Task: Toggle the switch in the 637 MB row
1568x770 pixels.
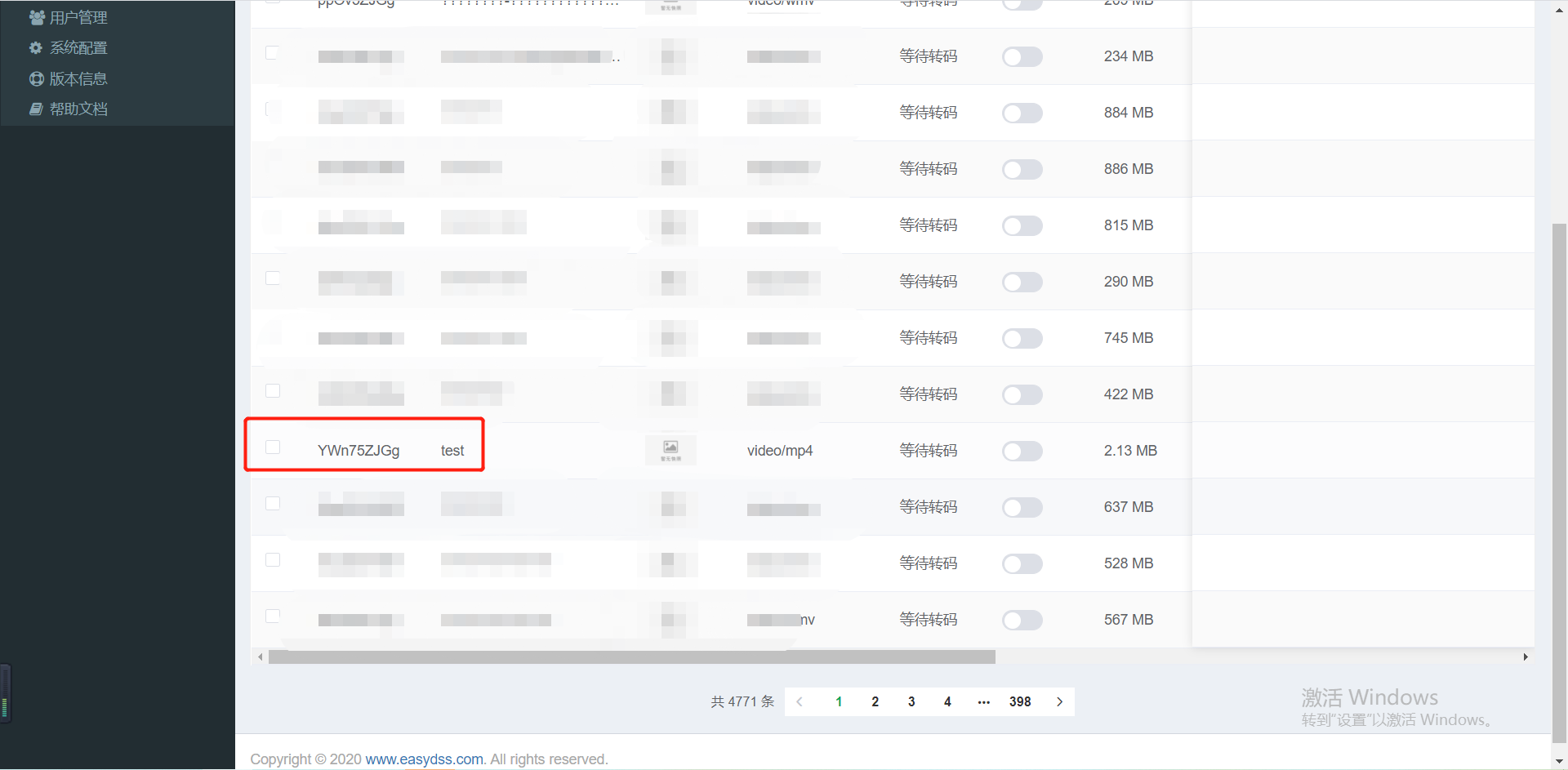Action: pyautogui.click(x=1022, y=507)
